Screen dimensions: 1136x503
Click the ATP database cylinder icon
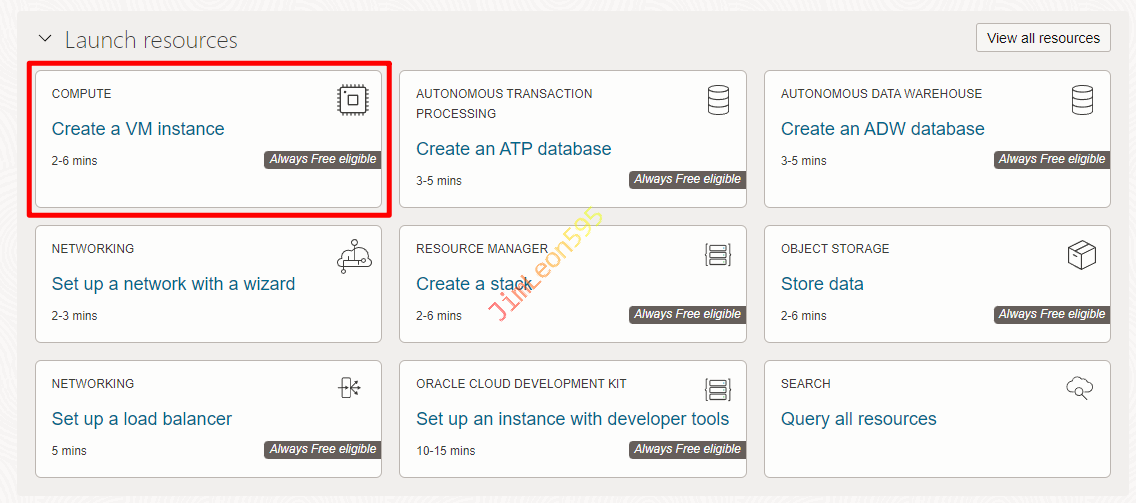tap(717, 100)
